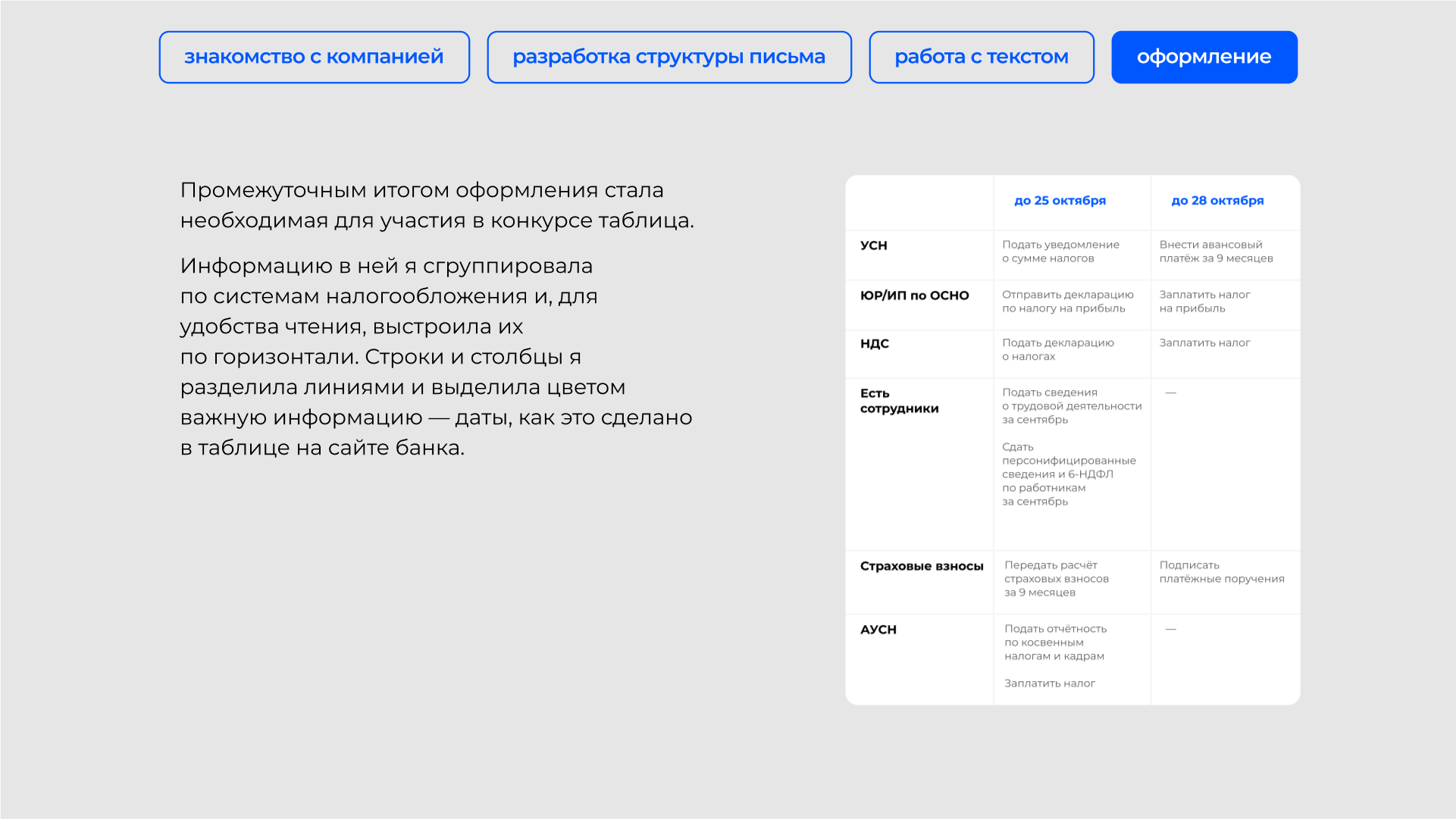
Task: Click the 'Информацию в ней я сгруппировала' paragraph
Action: [x=436, y=357]
